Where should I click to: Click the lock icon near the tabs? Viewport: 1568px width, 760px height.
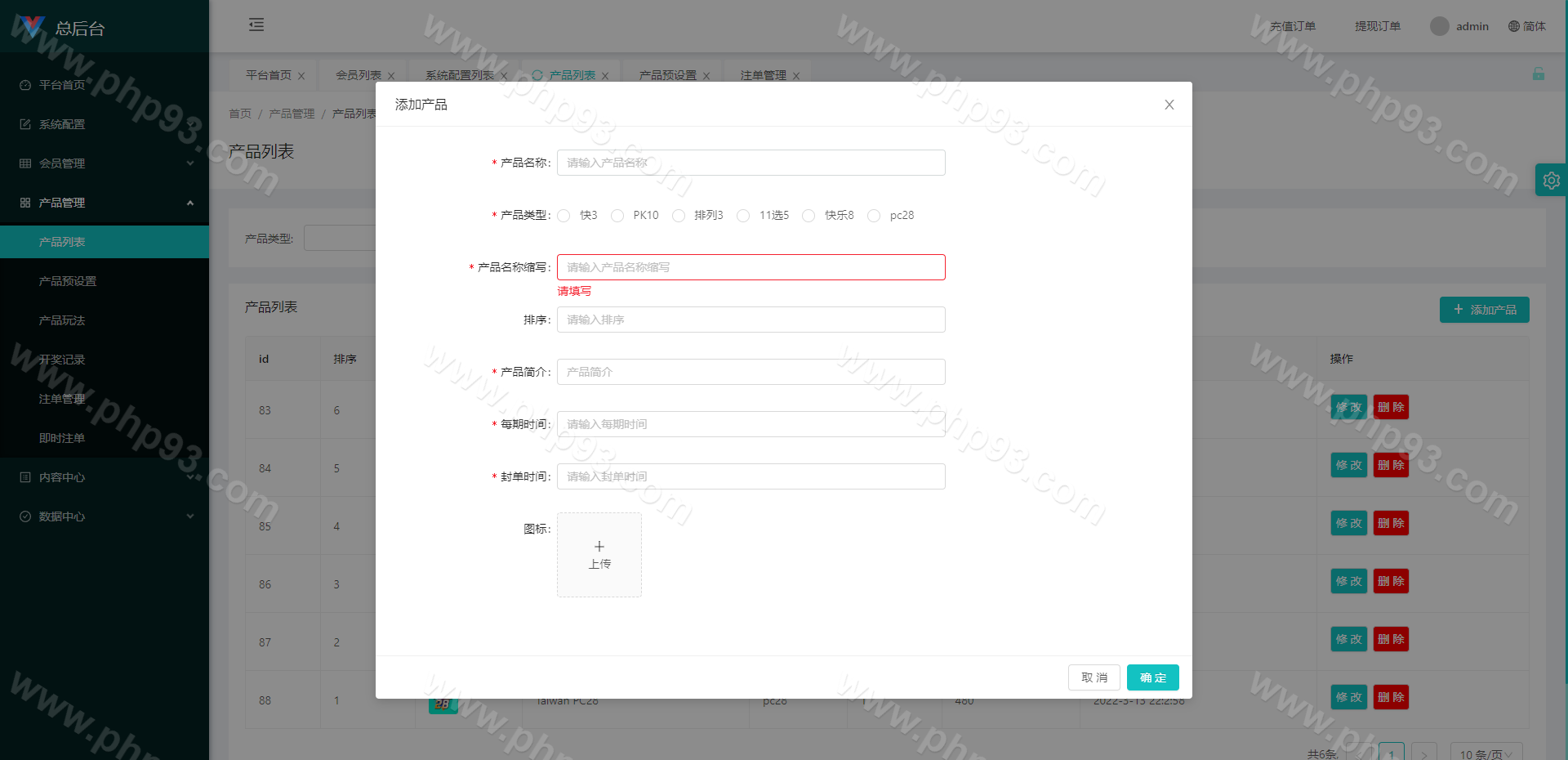click(x=1538, y=74)
